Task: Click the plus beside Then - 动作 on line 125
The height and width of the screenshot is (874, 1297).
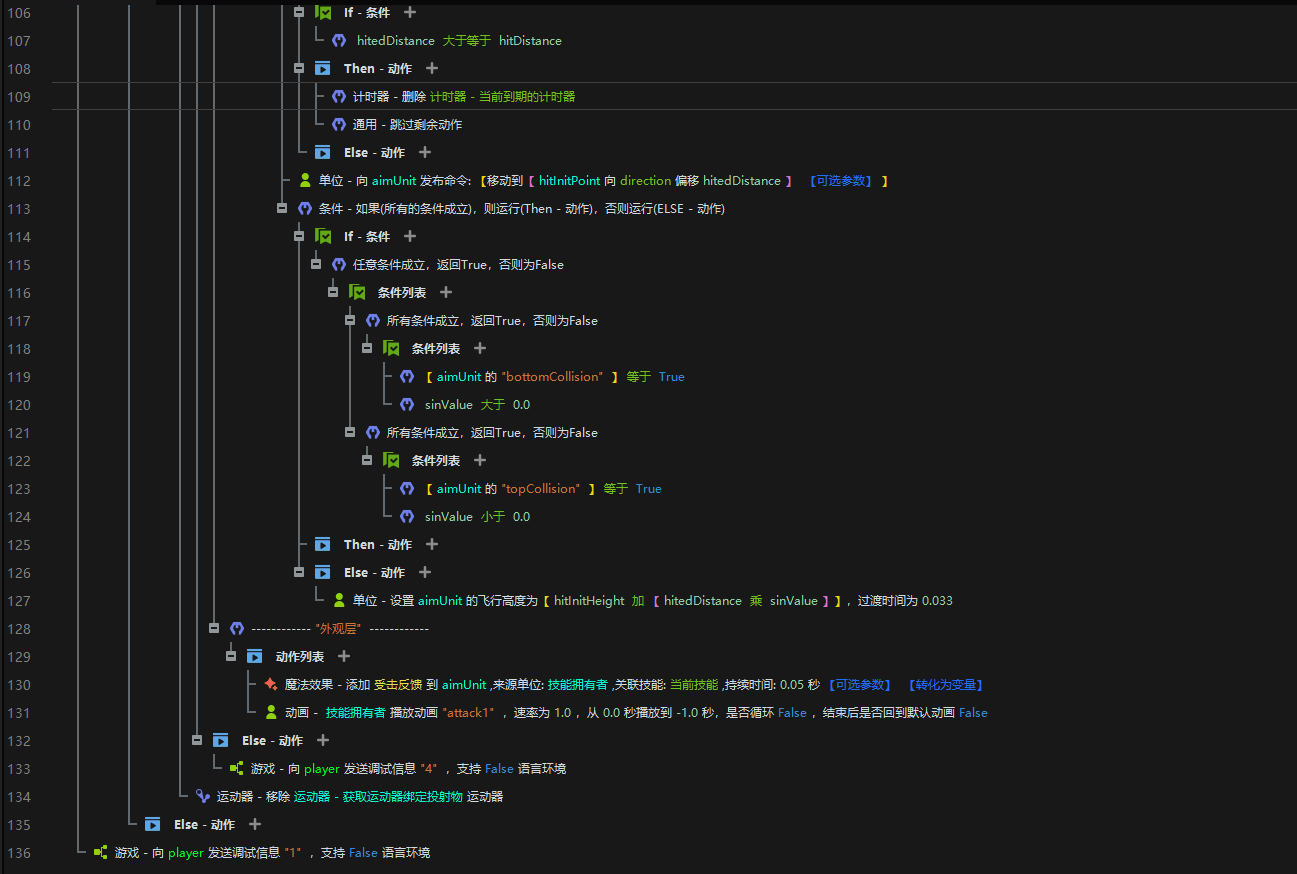Action: coord(432,544)
